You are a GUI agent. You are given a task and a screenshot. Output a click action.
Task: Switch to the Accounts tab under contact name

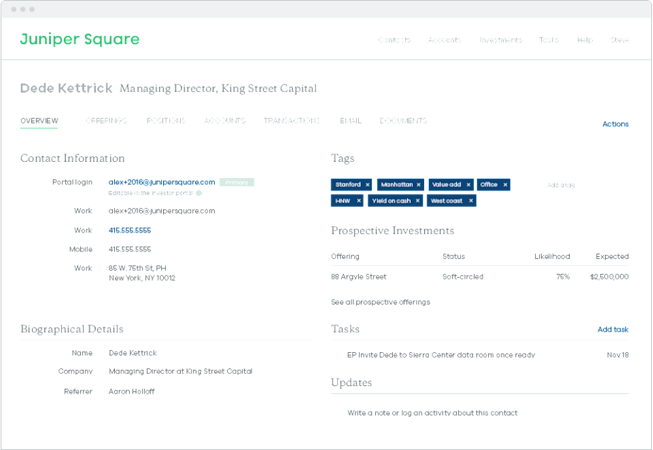pos(225,121)
